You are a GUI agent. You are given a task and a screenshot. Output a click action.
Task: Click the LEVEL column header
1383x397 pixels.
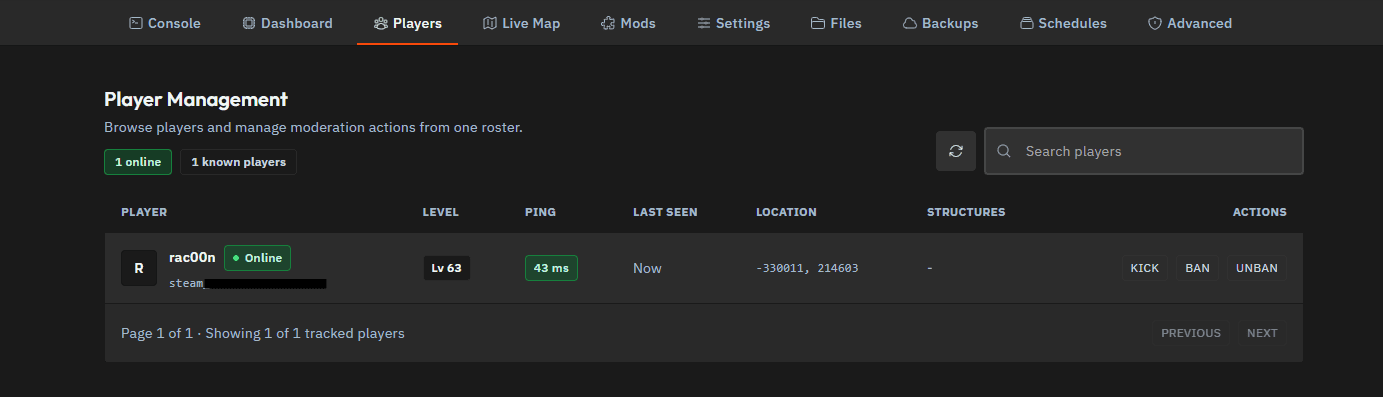tap(441, 212)
